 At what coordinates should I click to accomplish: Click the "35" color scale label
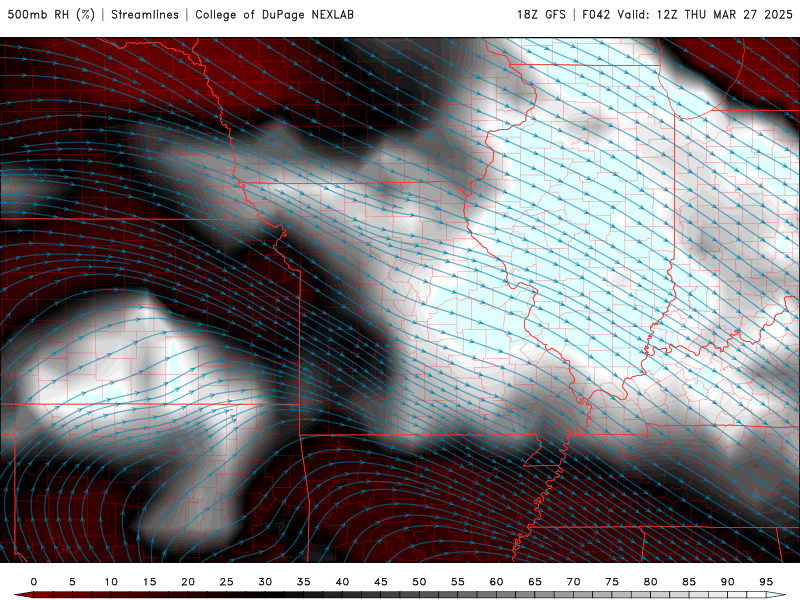pyautogui.click(x=304, y=582)
